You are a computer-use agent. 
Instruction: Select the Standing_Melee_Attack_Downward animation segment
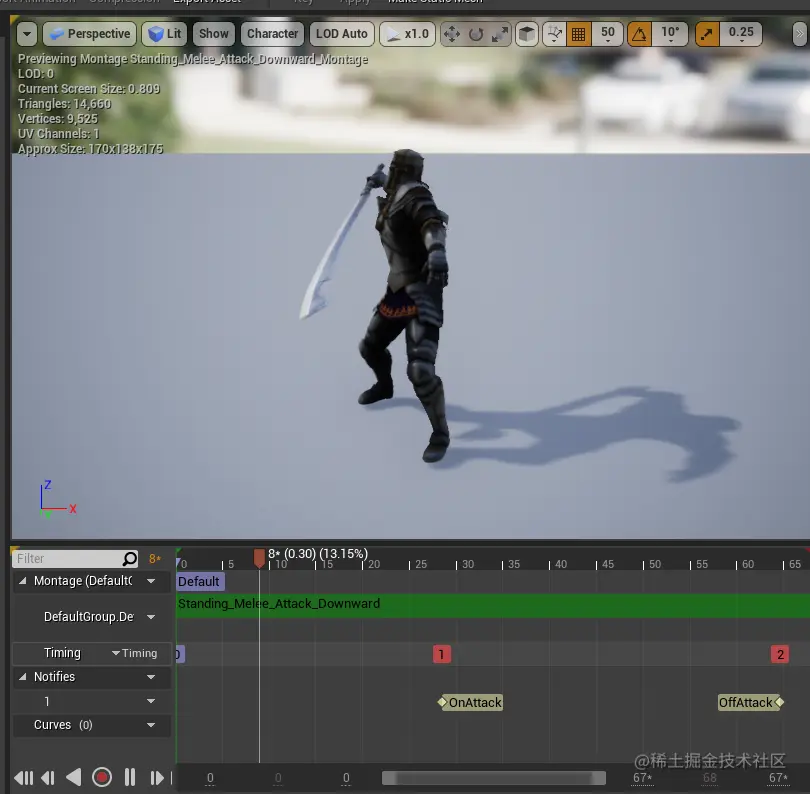coord(493,605)
